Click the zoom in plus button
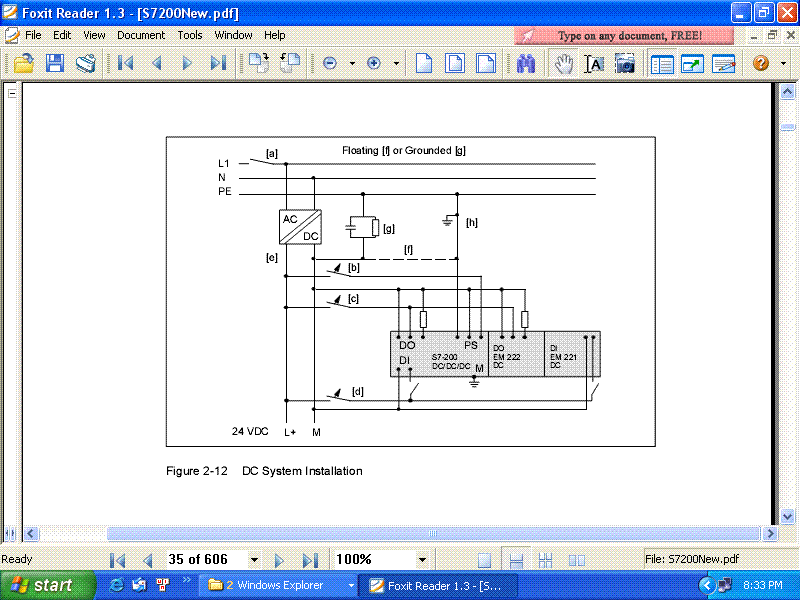This screenshot has width=800, height=600. pyautogui.click(x=374, y=63)
